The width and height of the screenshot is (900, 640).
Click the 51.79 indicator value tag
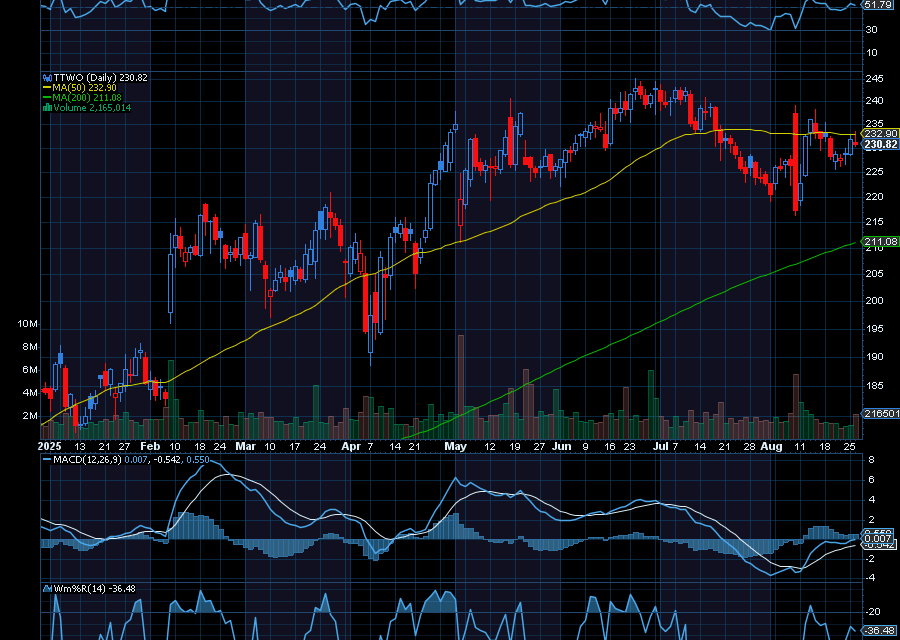[x=878, y=5]
